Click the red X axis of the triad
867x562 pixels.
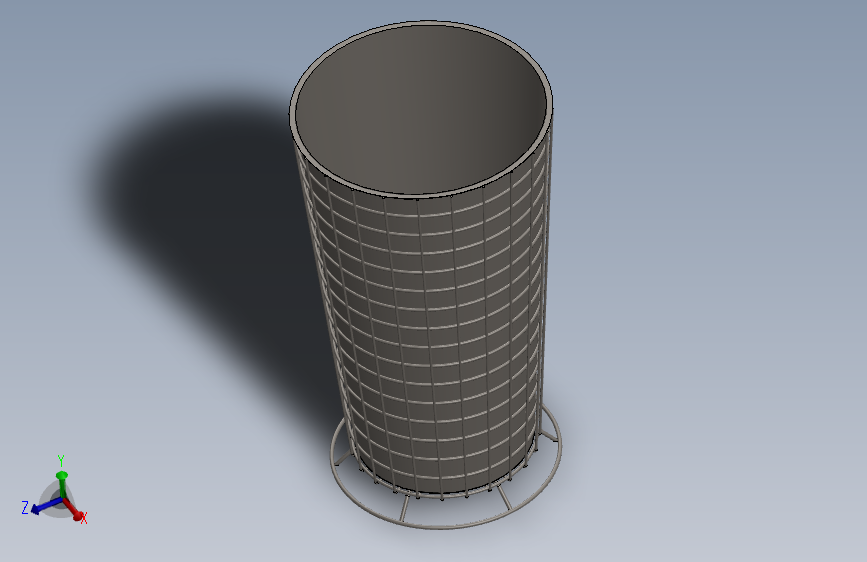72,509
